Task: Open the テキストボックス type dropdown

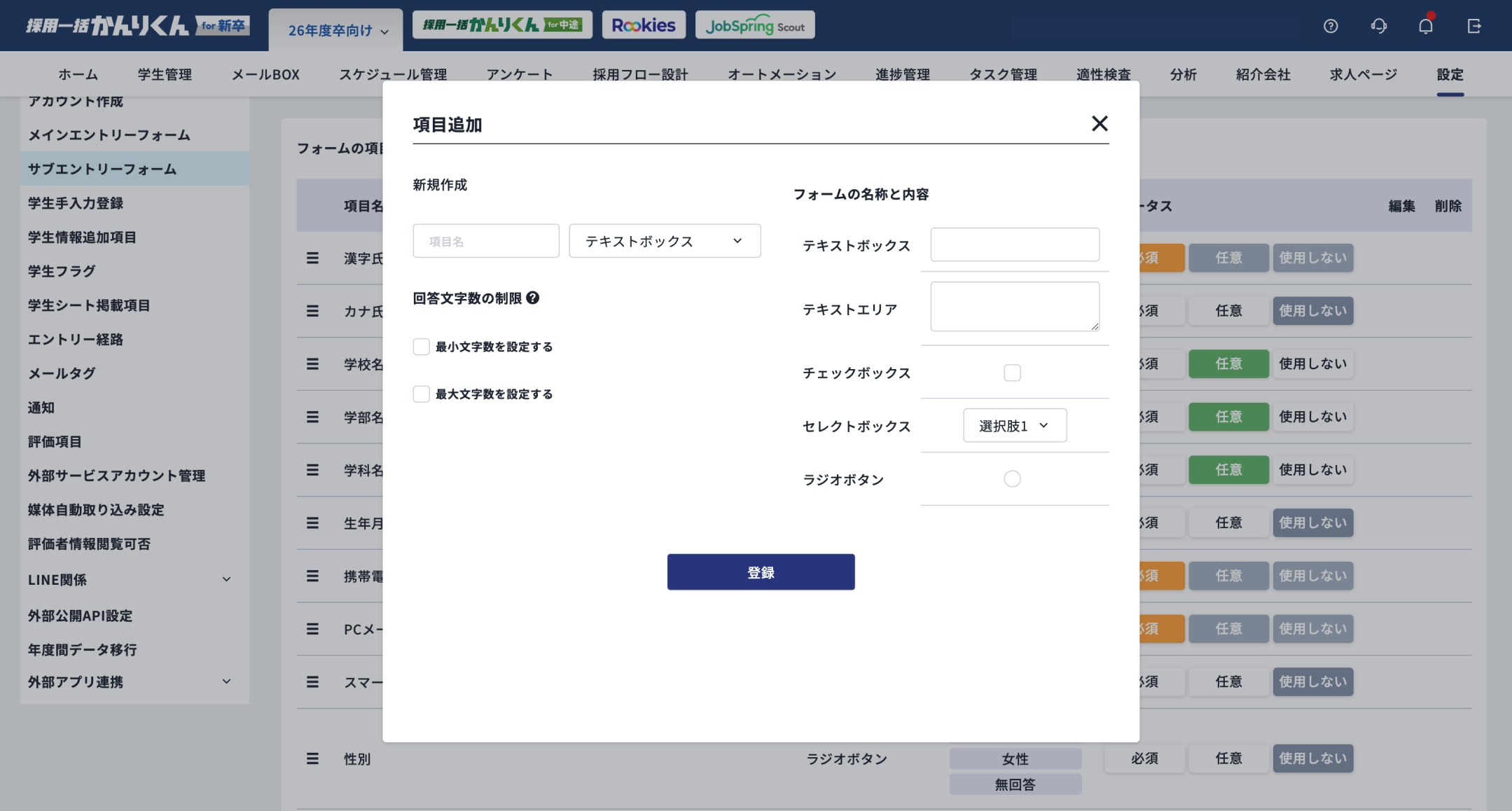Action: 664,240
